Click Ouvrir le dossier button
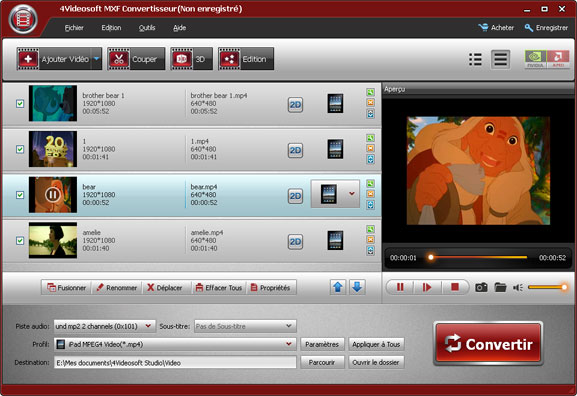The image size is (577, 396). 376,363
